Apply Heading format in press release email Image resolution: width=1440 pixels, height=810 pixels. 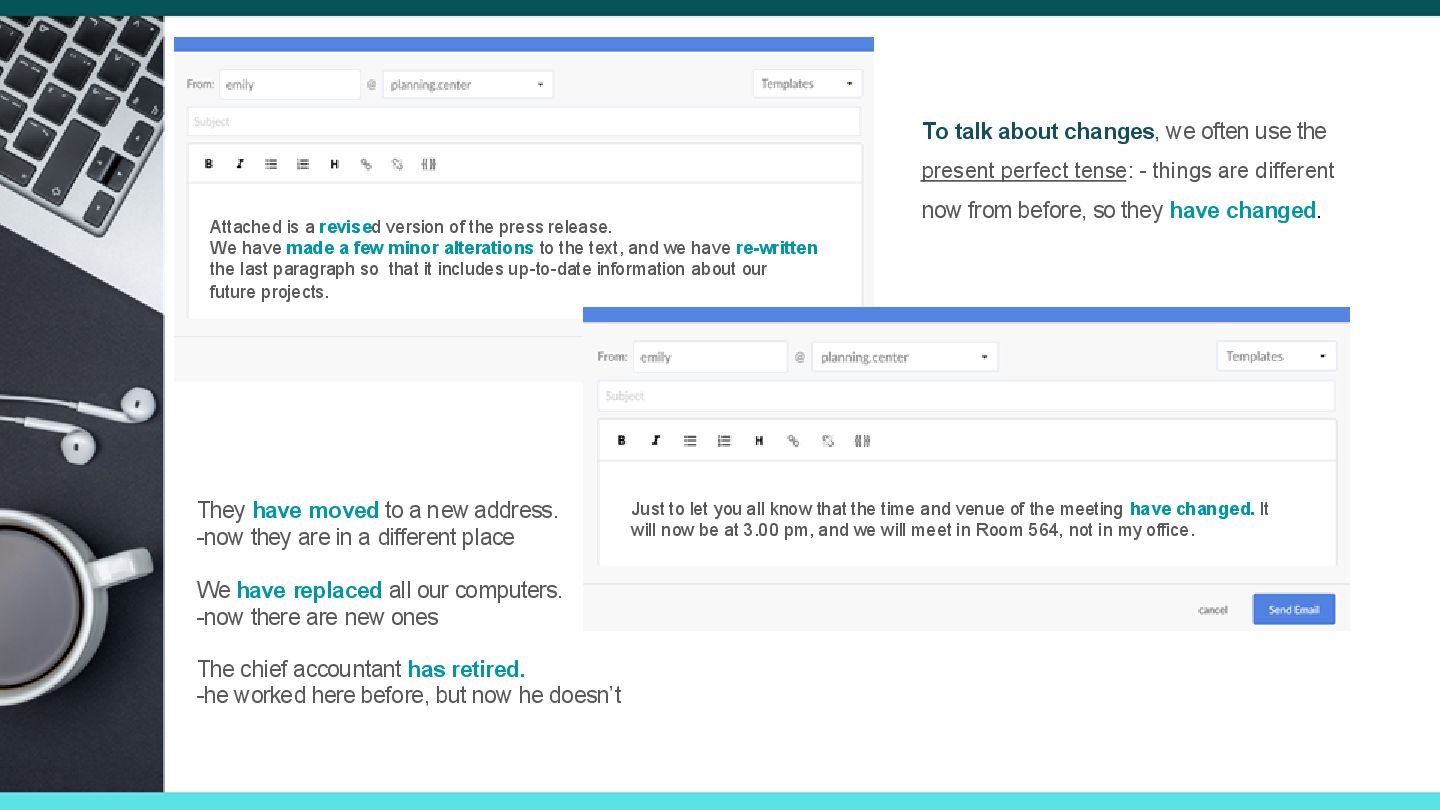335,164
